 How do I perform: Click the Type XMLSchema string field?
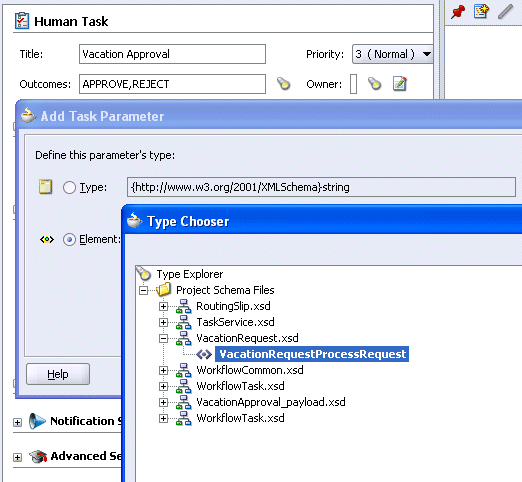(321, 187)
